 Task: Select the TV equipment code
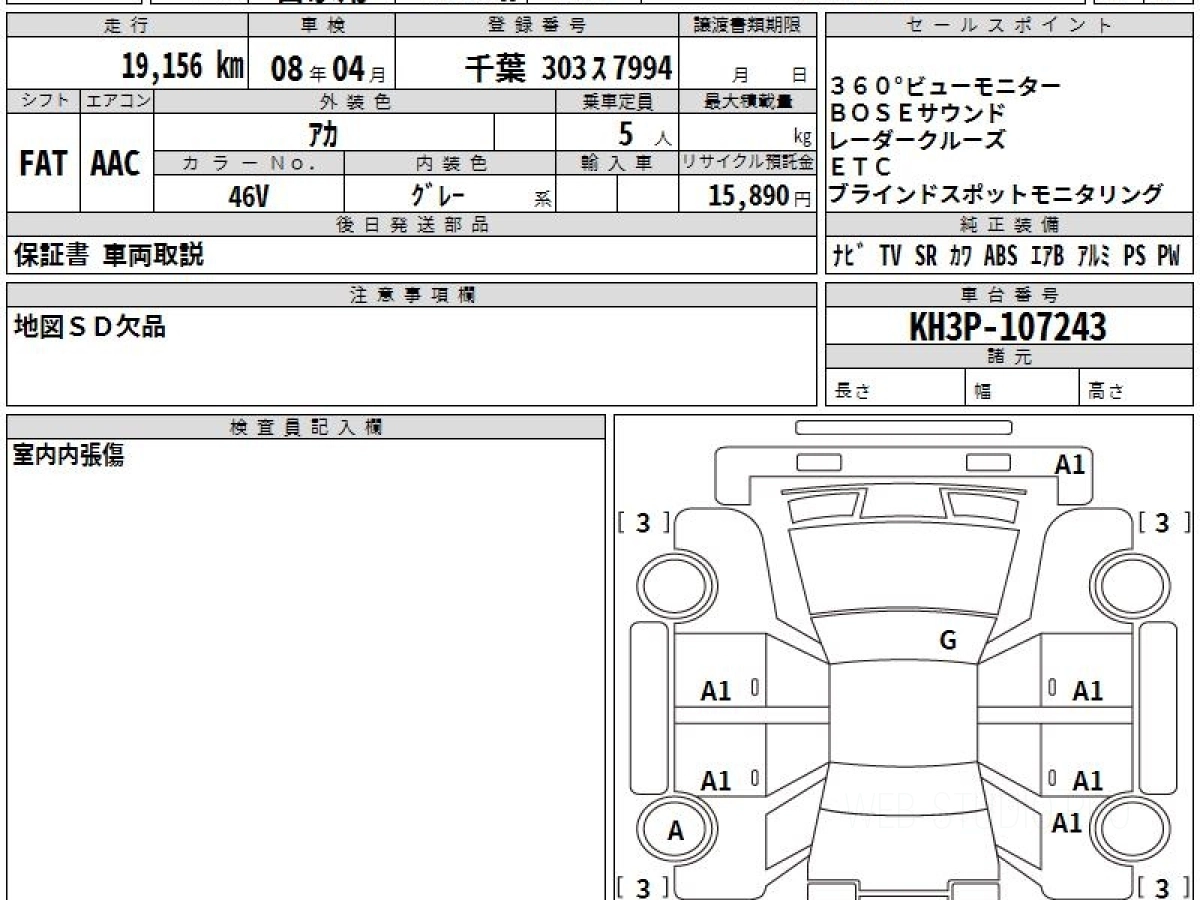(891, 256)
